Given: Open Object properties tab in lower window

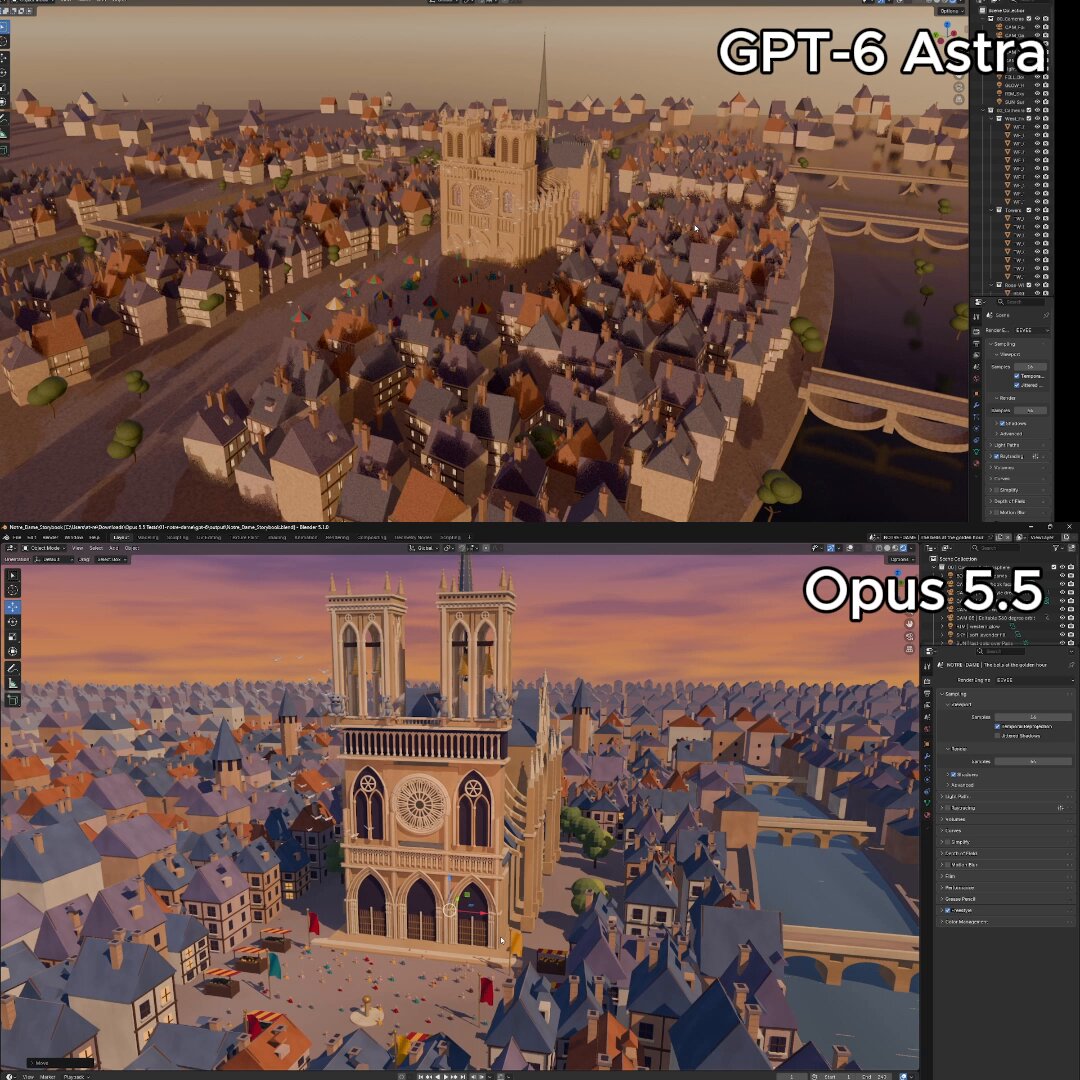Looking at the screenshot, I should pyautogui.click(x=927, y=744).
